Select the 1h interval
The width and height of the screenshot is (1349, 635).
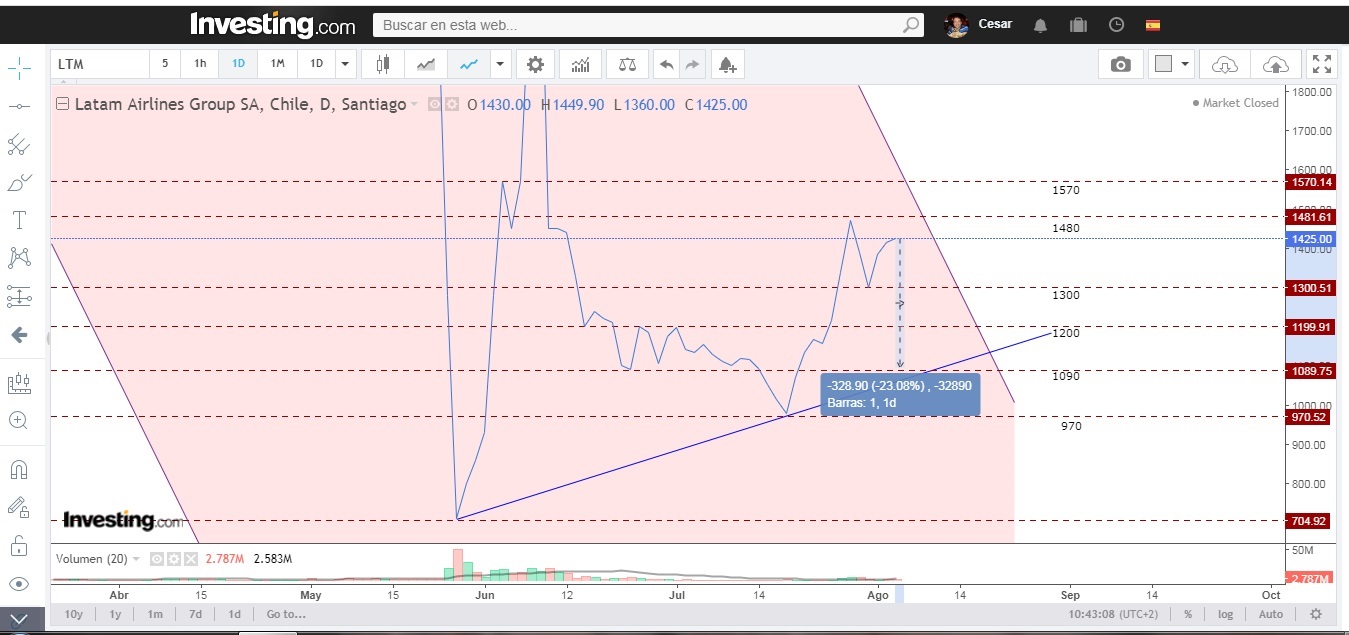[x=200, y=64]
